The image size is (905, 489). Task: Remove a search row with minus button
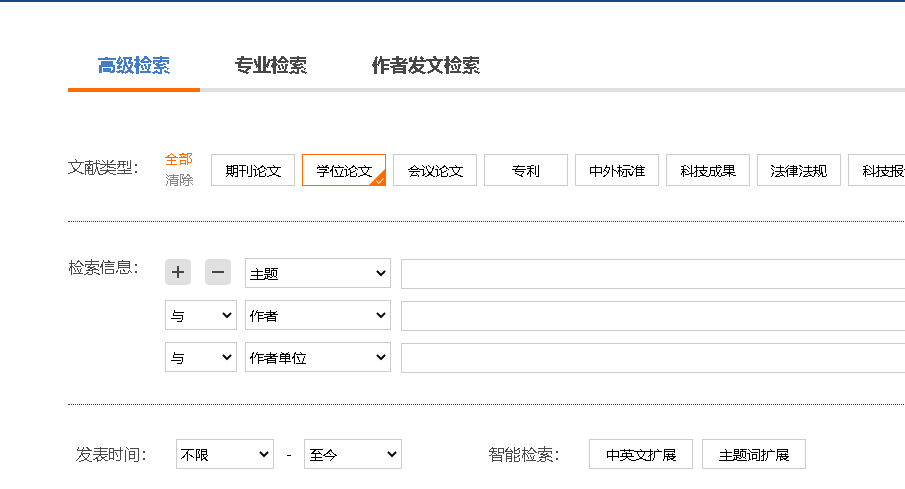[x=218, y=272]
